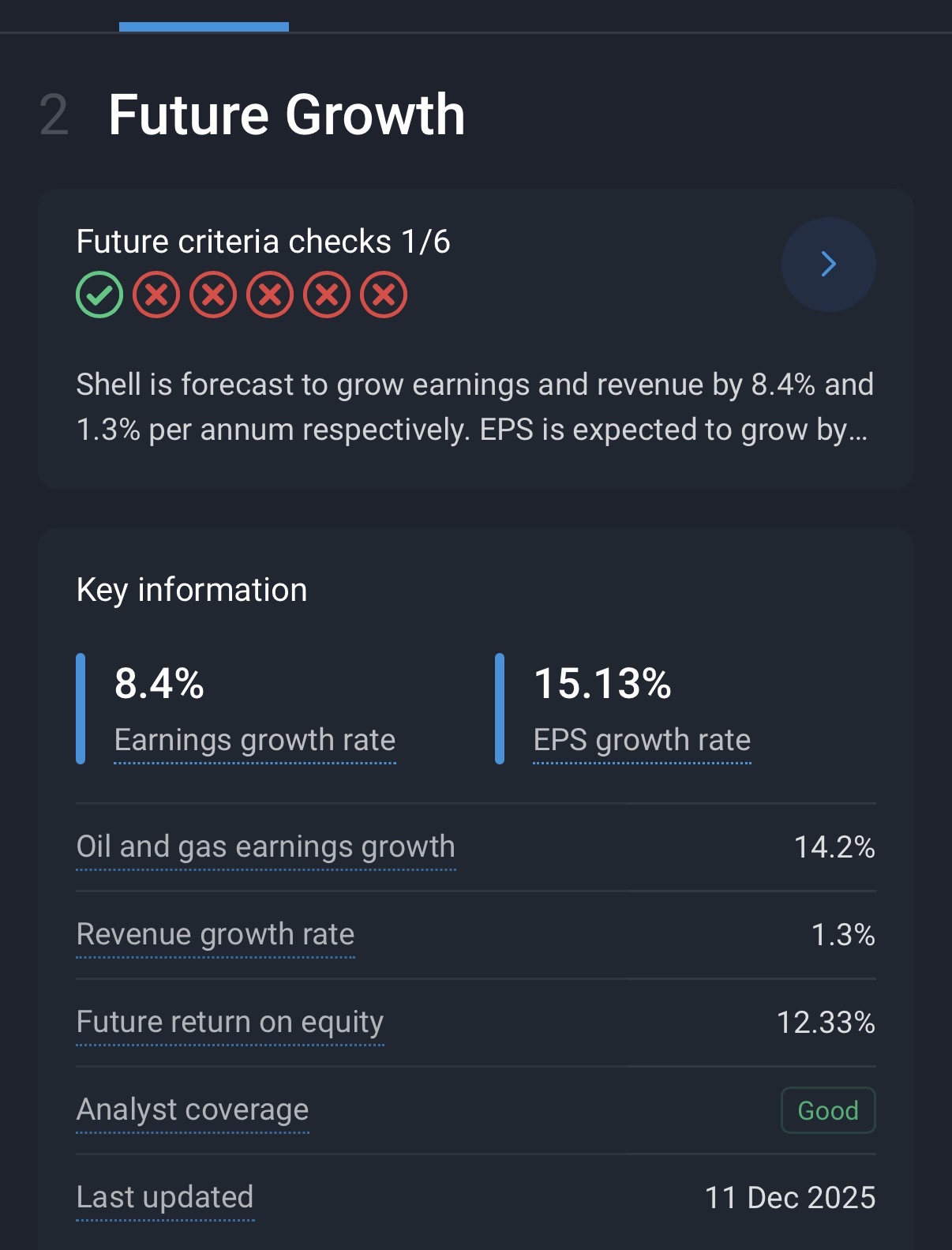Tap the Future return on equity label
The height and width of the screenshot is (1250, 952).
click(x=230, y=1023)
